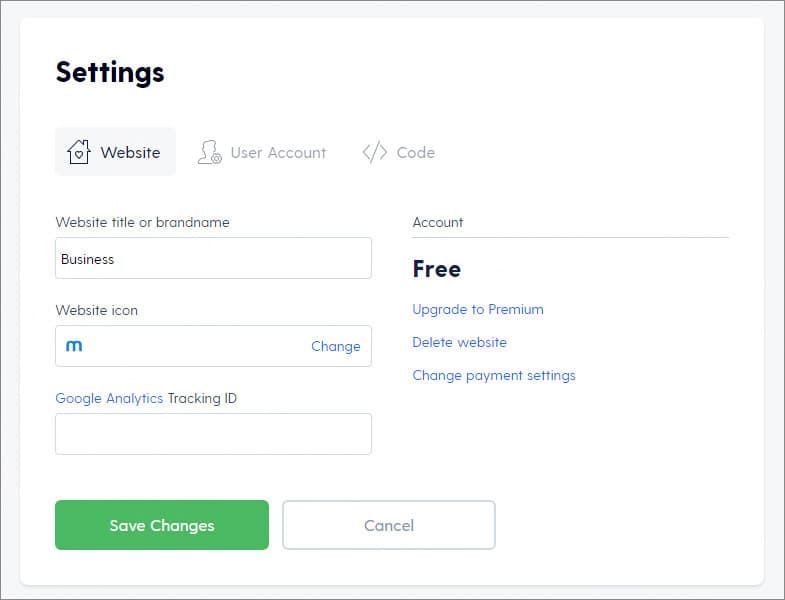Click the 'Website title or brandname' label
Image resolution: width=785 pixels, height=600 pixels.
pos(143,222)
